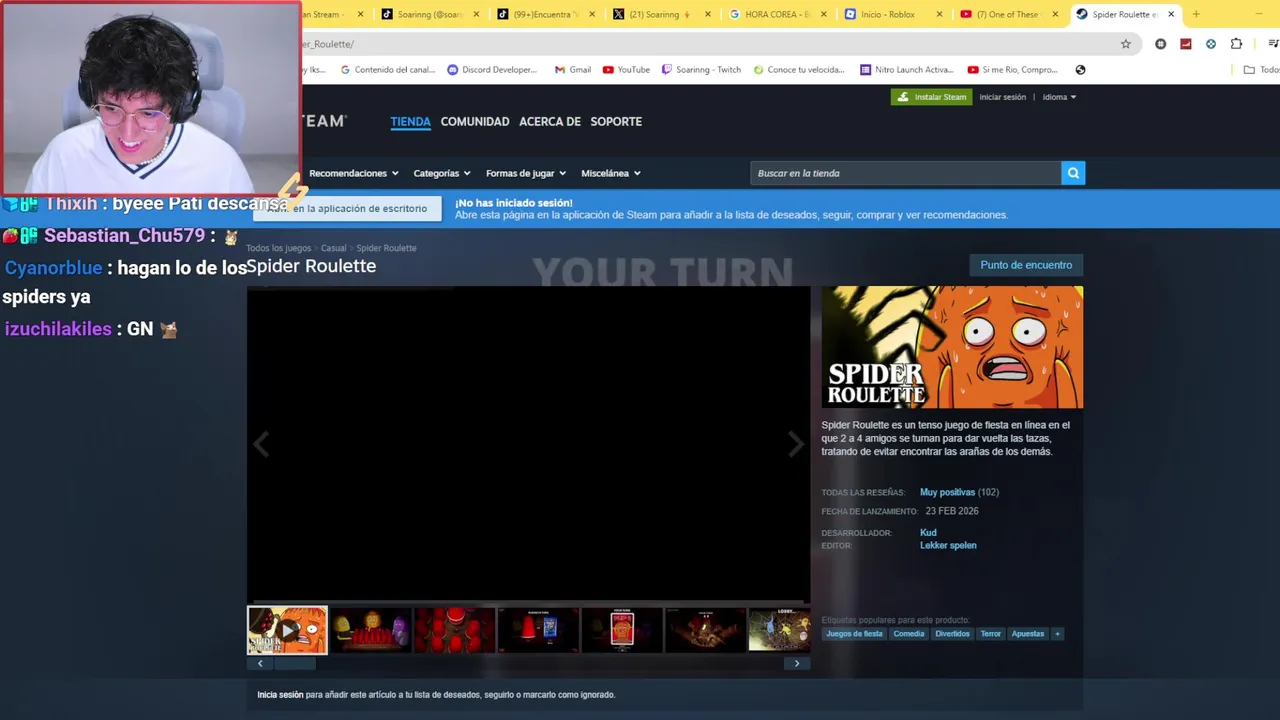Image resolution: width=1280 pixels, height=720 pixels.
Task: Click the Gmail bookmark icon
Action: click(x=560, y=70)
